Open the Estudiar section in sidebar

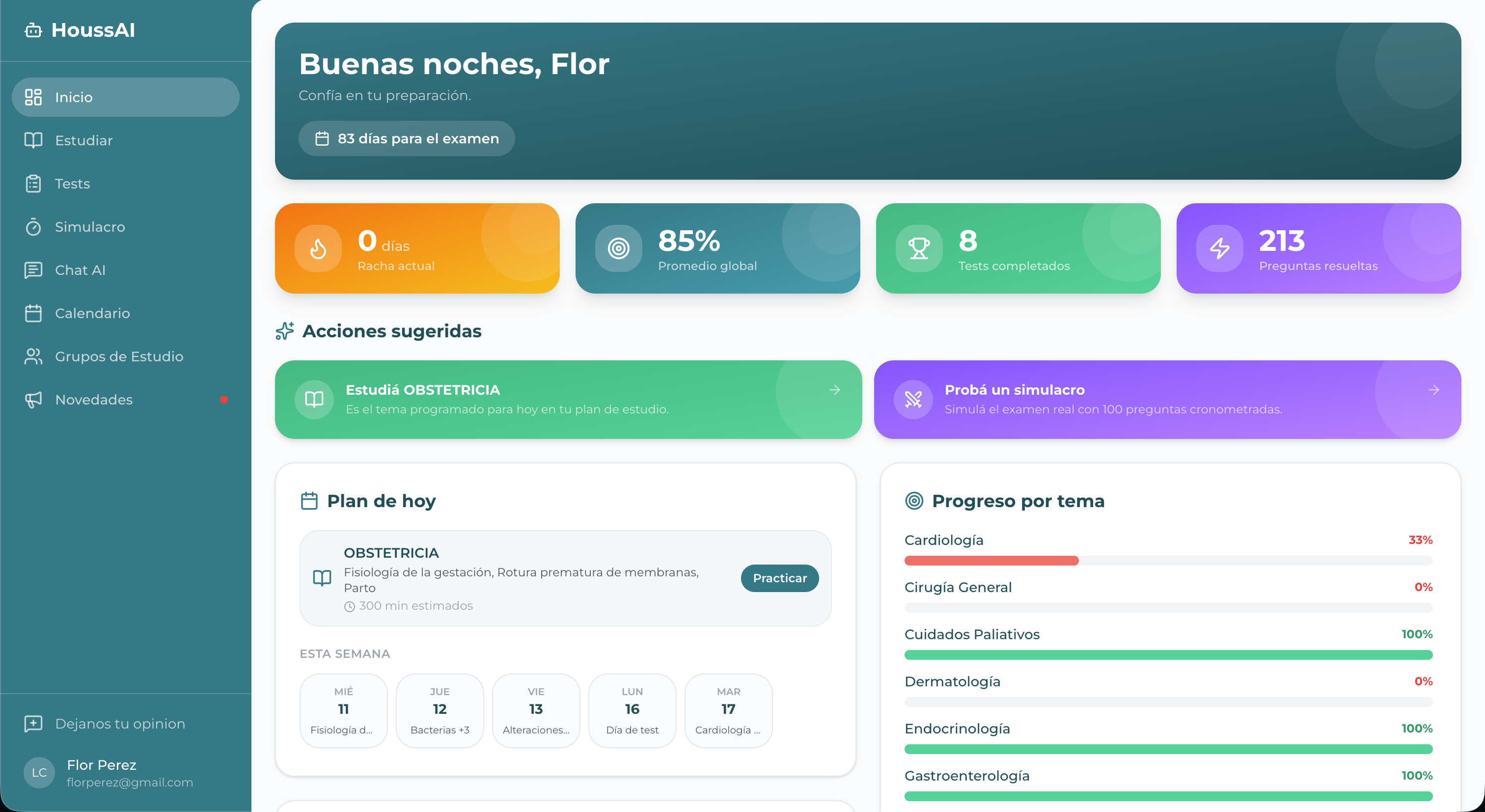pos(83,140)
